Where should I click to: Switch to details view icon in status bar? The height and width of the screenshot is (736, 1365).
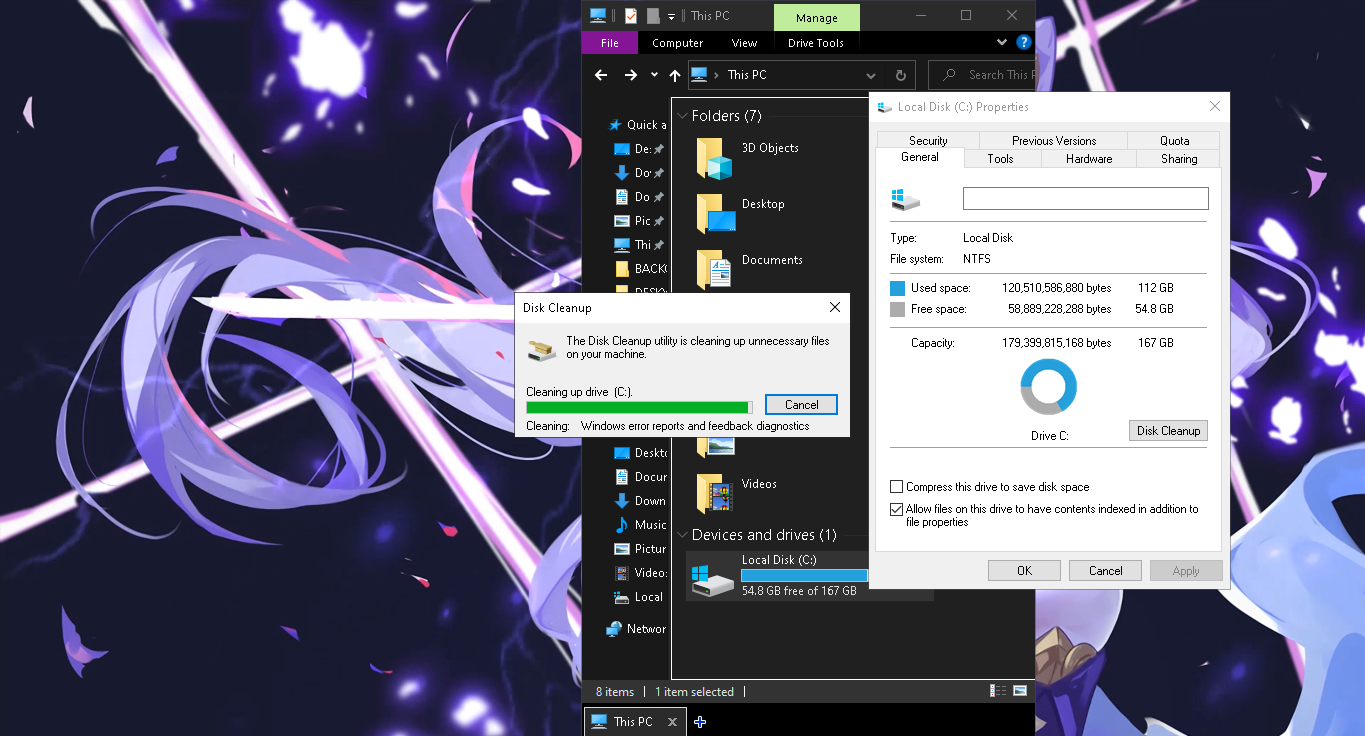[x=998, y=691]
